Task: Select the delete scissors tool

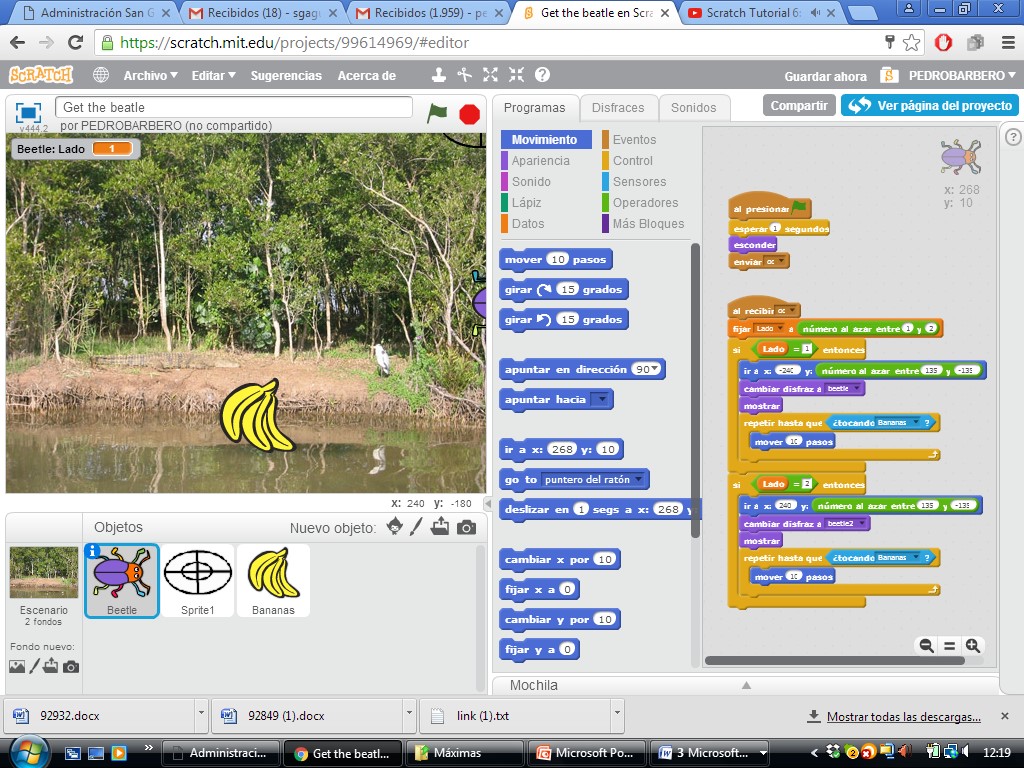Action: tap(466, 73)
